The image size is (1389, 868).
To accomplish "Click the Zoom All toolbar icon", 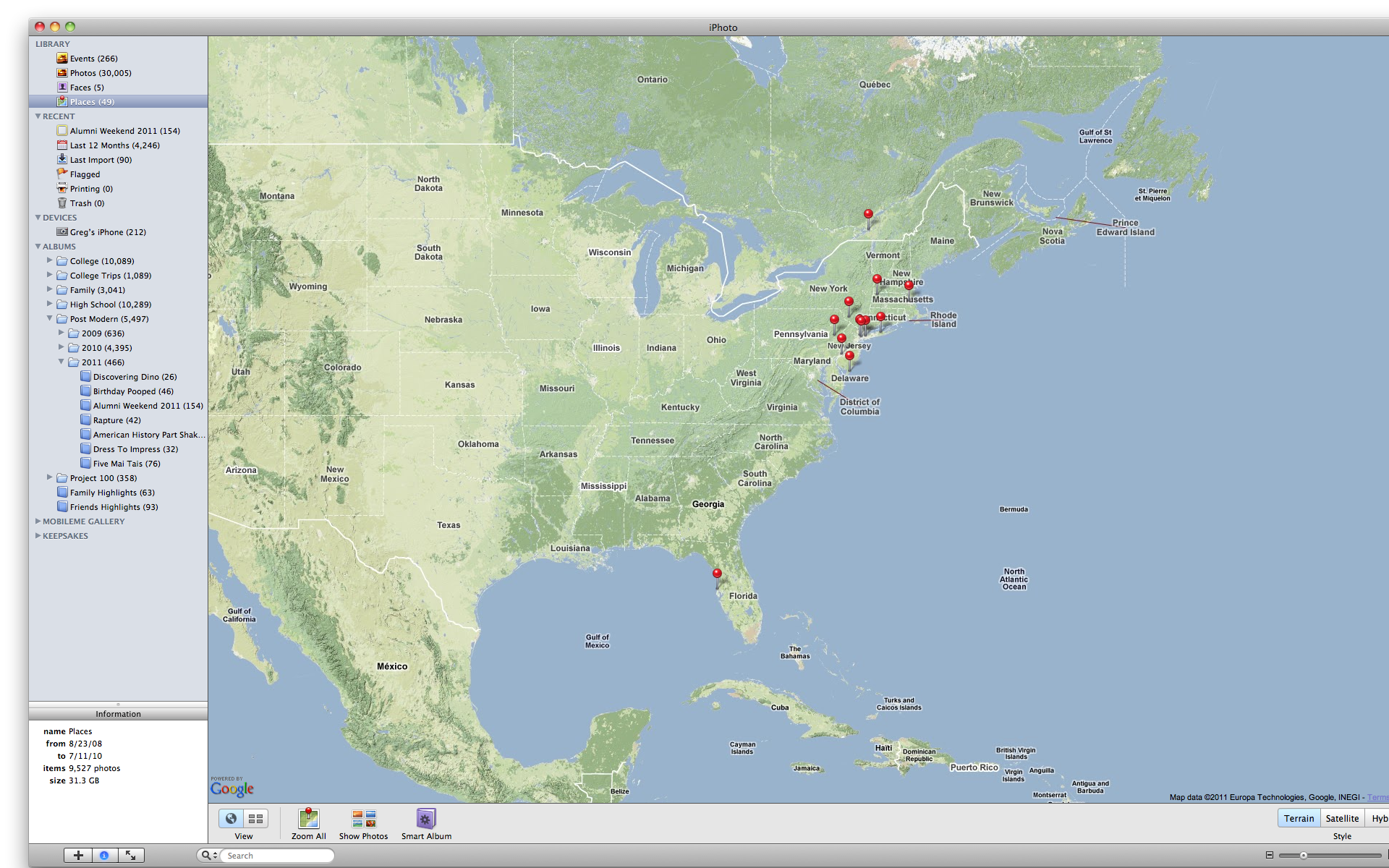I will click(x=309, y=819).
